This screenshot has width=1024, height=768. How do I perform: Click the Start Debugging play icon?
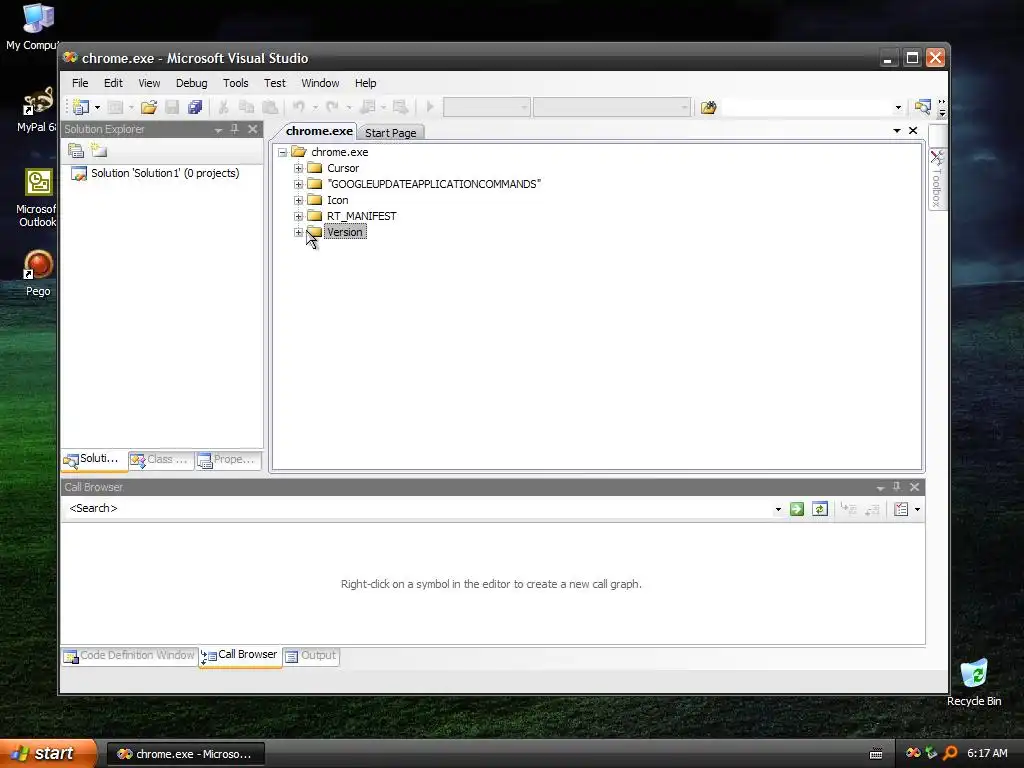430,107
